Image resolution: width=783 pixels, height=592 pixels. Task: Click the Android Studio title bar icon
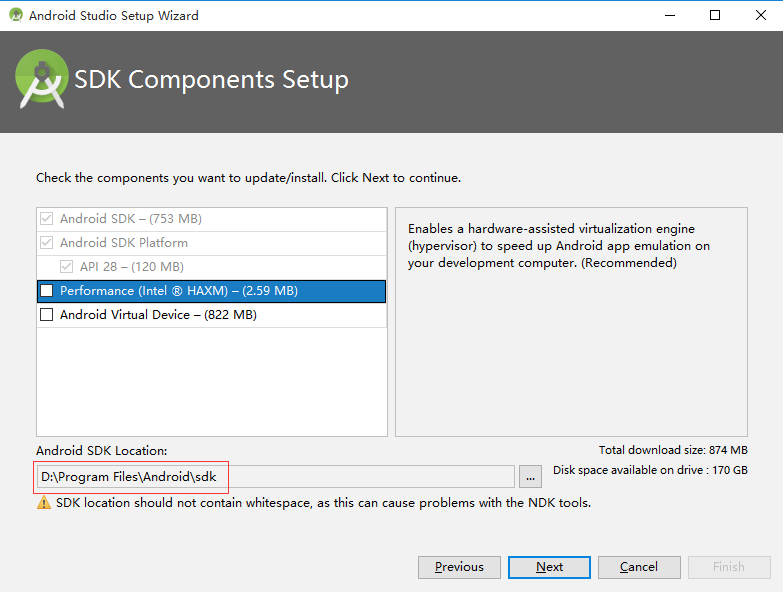[14, 16]
